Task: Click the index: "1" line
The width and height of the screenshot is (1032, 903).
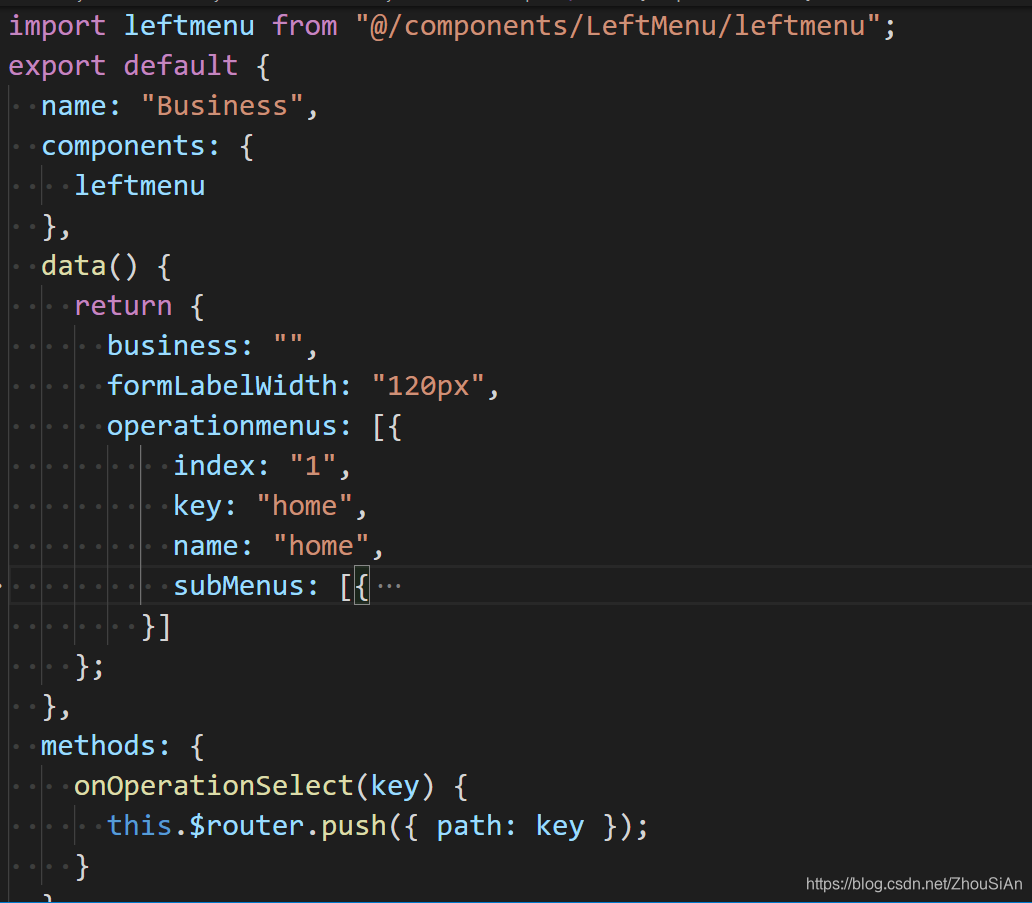Action: [262, 466]
